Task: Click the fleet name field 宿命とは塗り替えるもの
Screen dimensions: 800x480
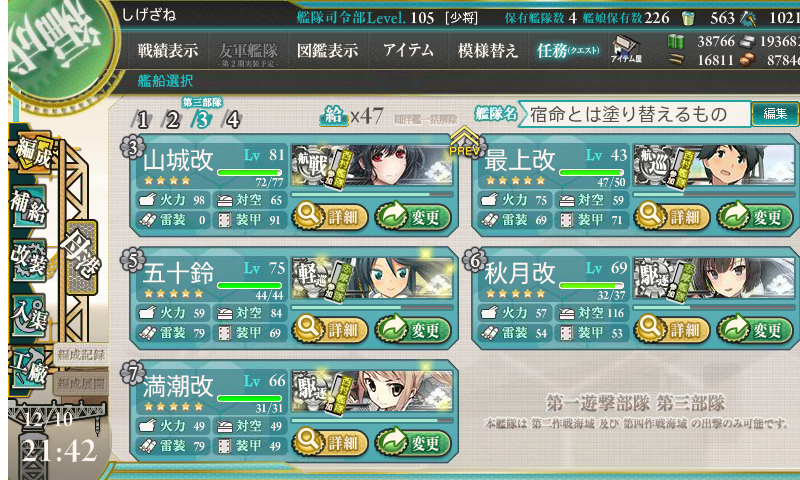Action: coord(635,114)
